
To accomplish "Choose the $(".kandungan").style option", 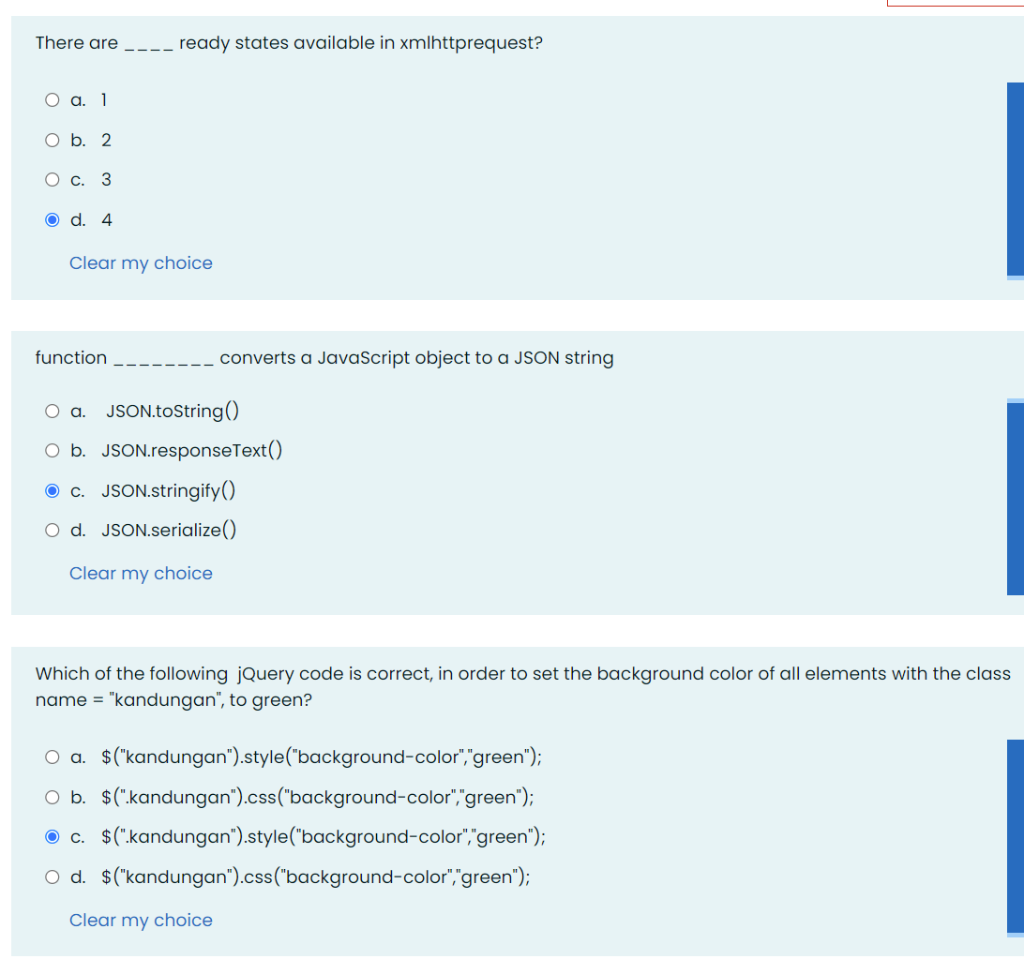I will coord(51,837).
